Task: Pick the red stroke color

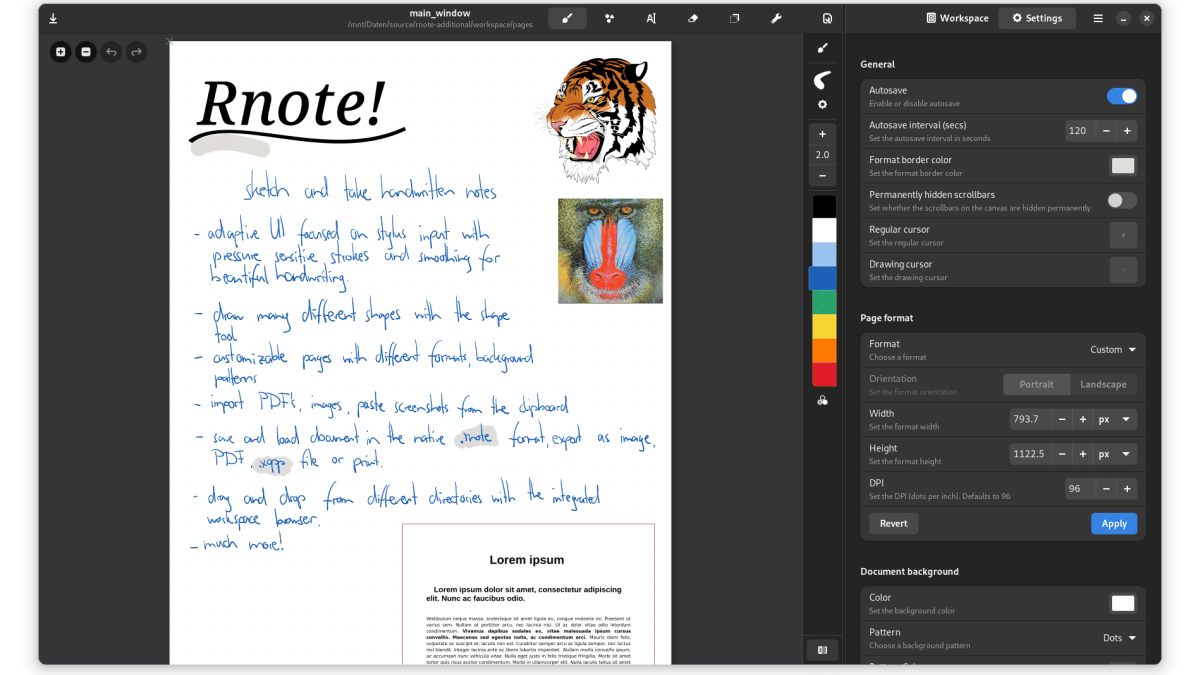Action: [x=823, y=375]
